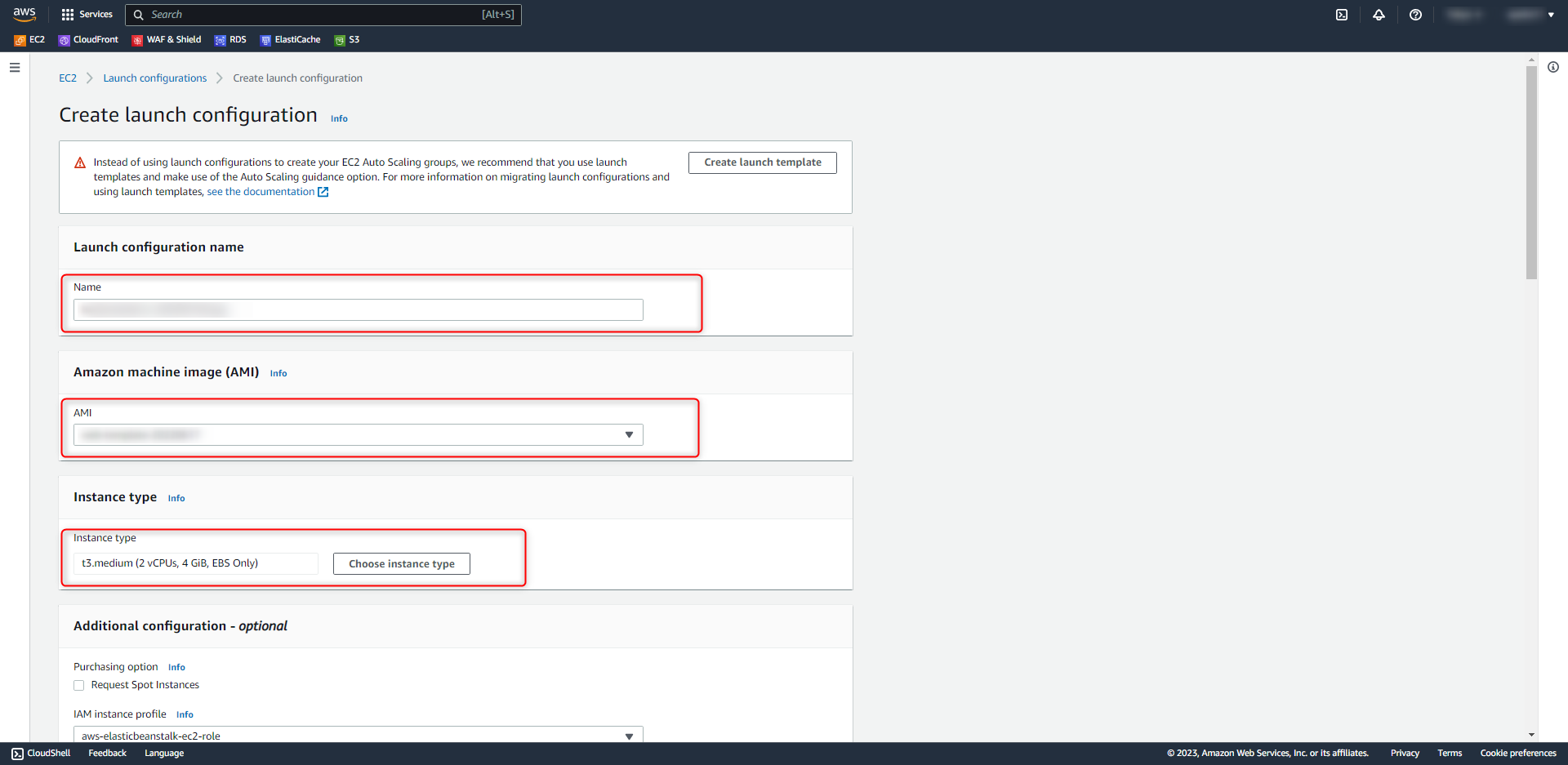Click Info next to Create launch configuration
The height and width of the screenshot is (765, 1568).
339,119
